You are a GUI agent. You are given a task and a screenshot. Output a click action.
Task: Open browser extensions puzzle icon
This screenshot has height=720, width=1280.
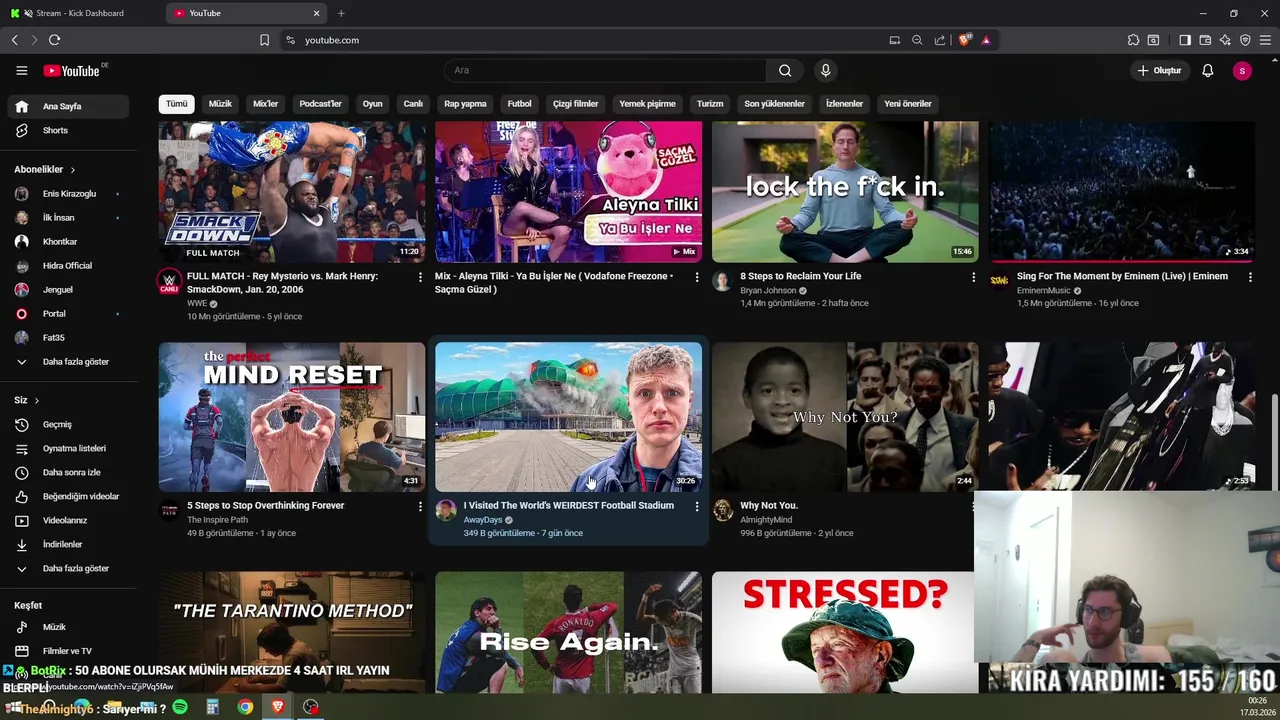coord(1133,40)
